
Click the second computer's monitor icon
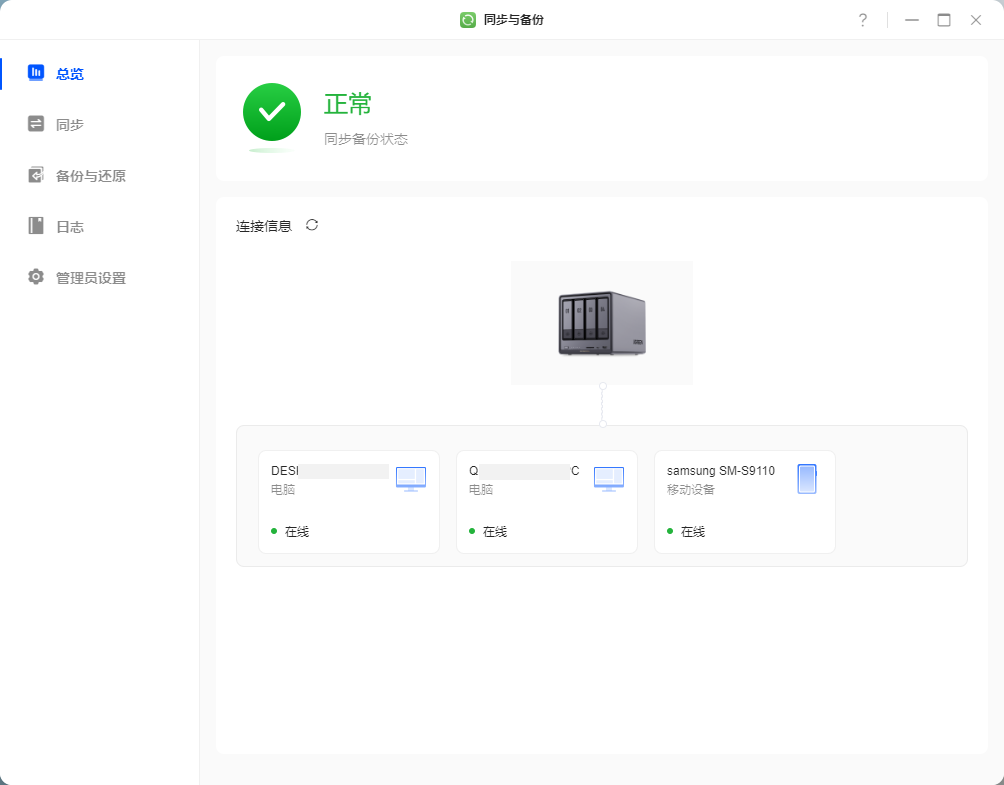[x=609, y=479]
